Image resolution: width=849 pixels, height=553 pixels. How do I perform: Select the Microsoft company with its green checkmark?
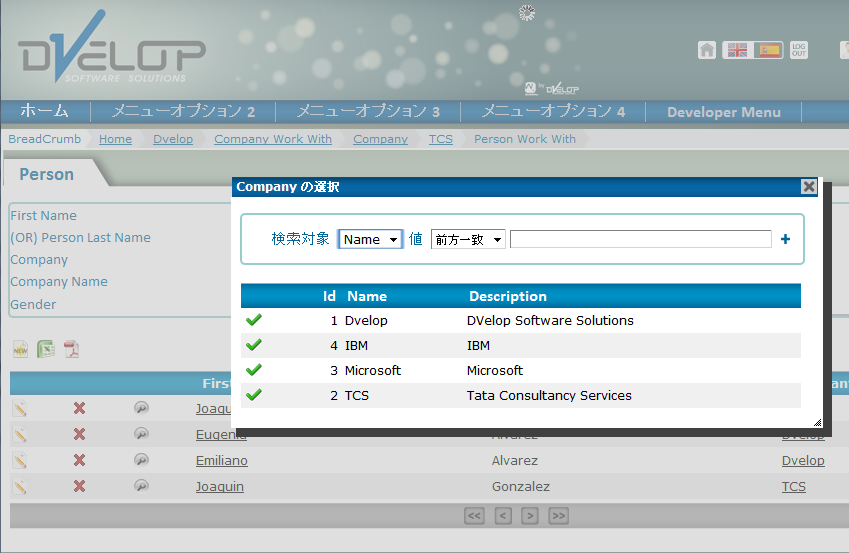click(254, 370)
